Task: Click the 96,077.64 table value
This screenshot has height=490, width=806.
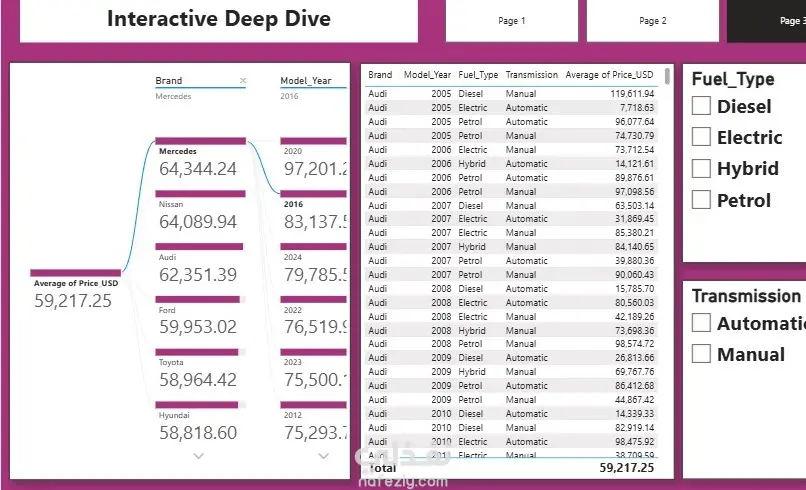Action: click(634, 122)
